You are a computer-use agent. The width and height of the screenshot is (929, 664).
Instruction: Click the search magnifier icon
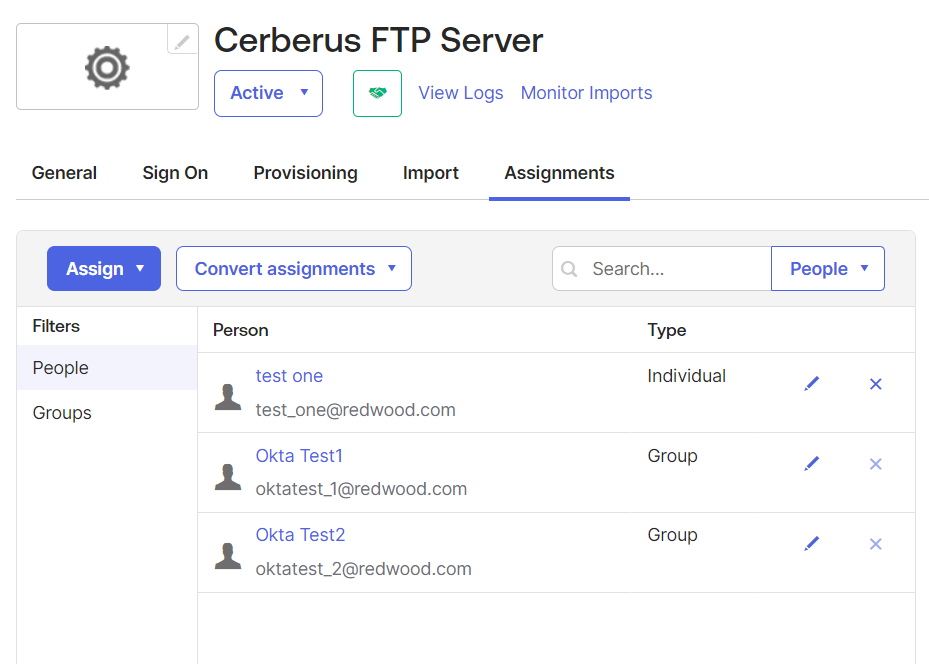[569, 269]
